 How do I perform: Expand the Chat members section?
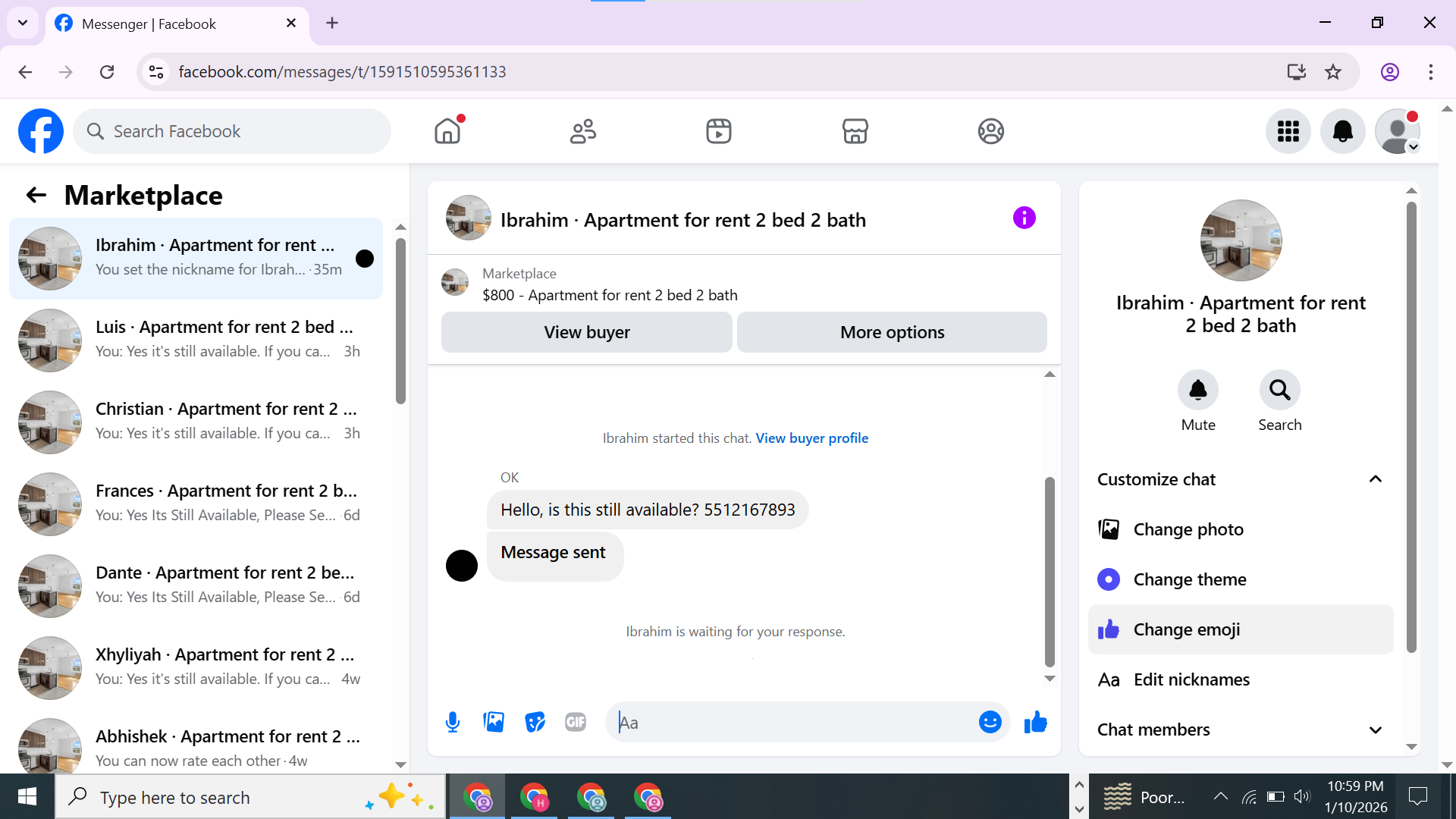point(1375,730)
